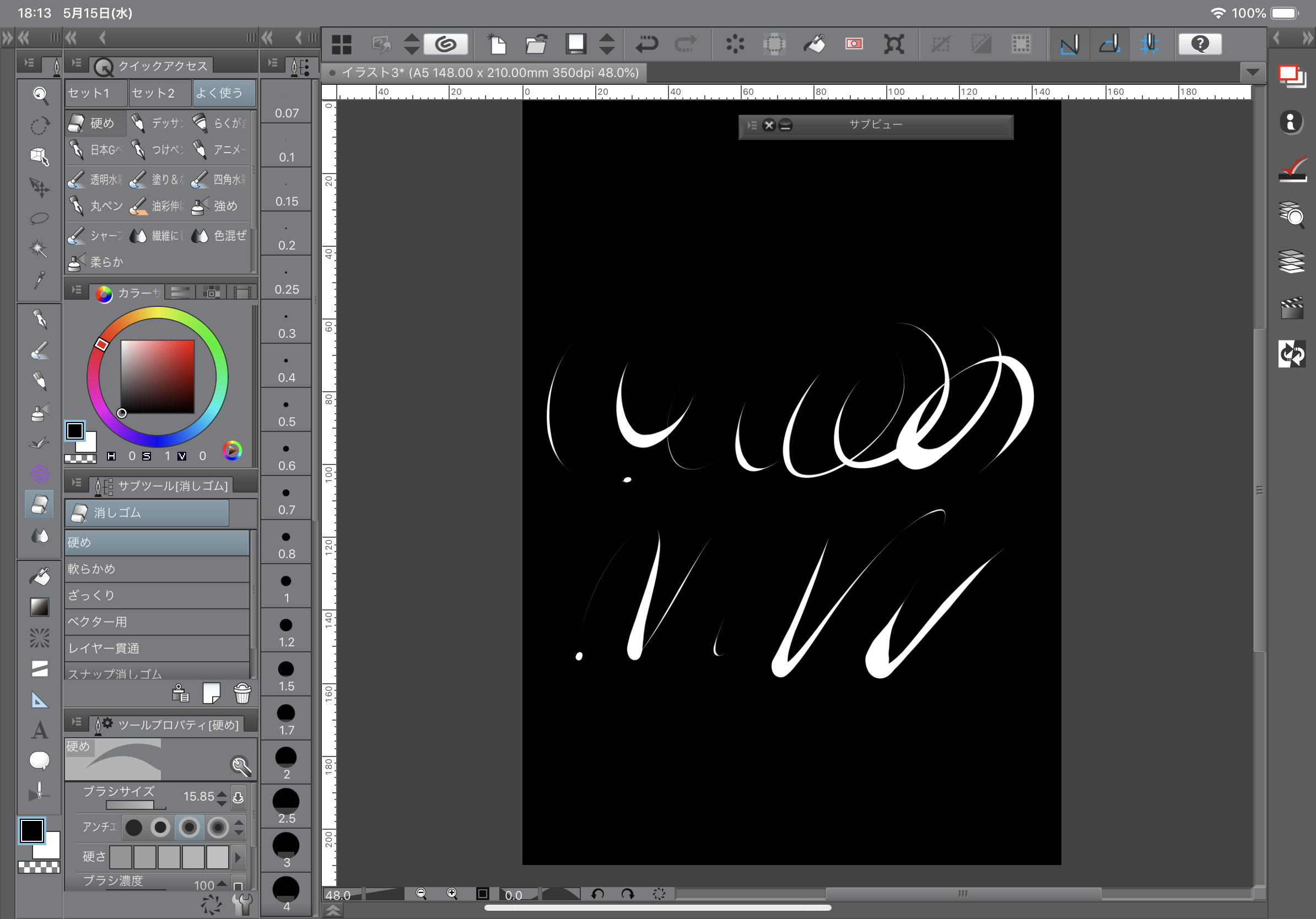Open the layers stack panel icon
The image size is (1316, 919).
[x=1291, y=261]
